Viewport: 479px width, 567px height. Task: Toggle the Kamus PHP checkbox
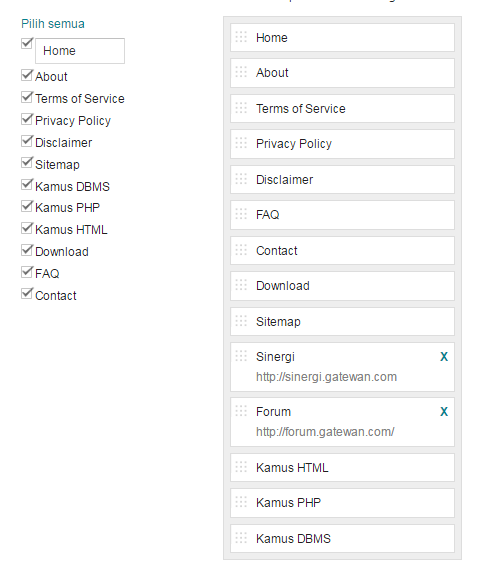click(x=27, y=206)
